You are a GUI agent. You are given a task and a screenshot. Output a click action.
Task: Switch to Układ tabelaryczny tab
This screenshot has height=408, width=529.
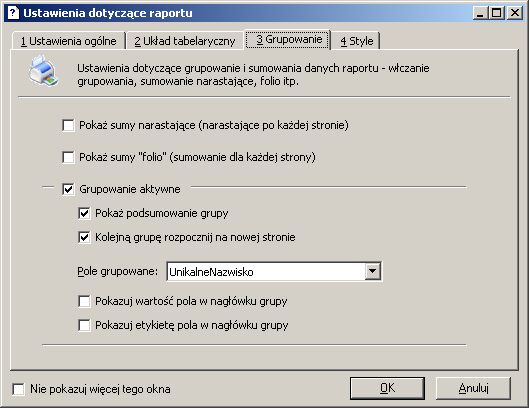point(185,41)
